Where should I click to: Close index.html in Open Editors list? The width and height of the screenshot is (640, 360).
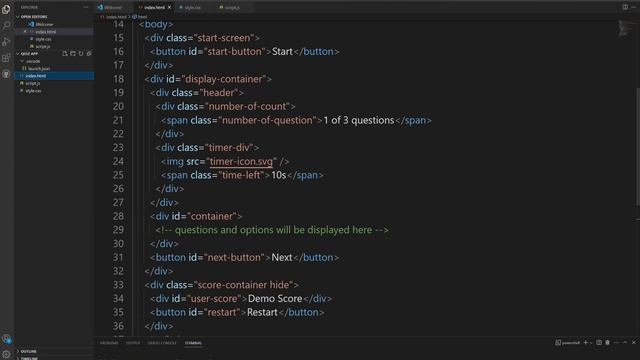pos(25,31)
